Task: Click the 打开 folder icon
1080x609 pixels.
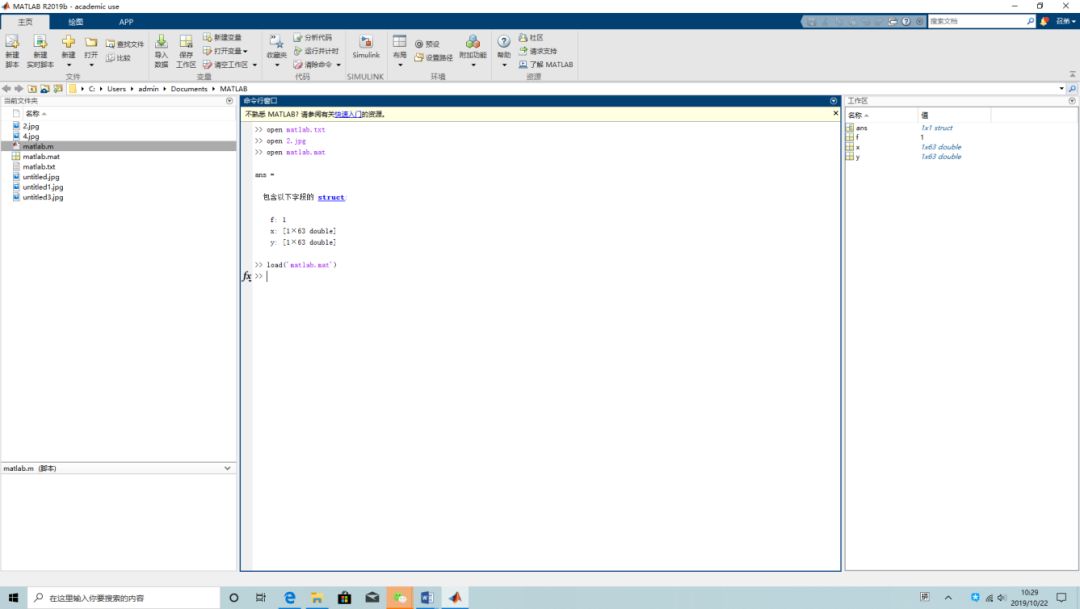Action: tap(91, 43)
